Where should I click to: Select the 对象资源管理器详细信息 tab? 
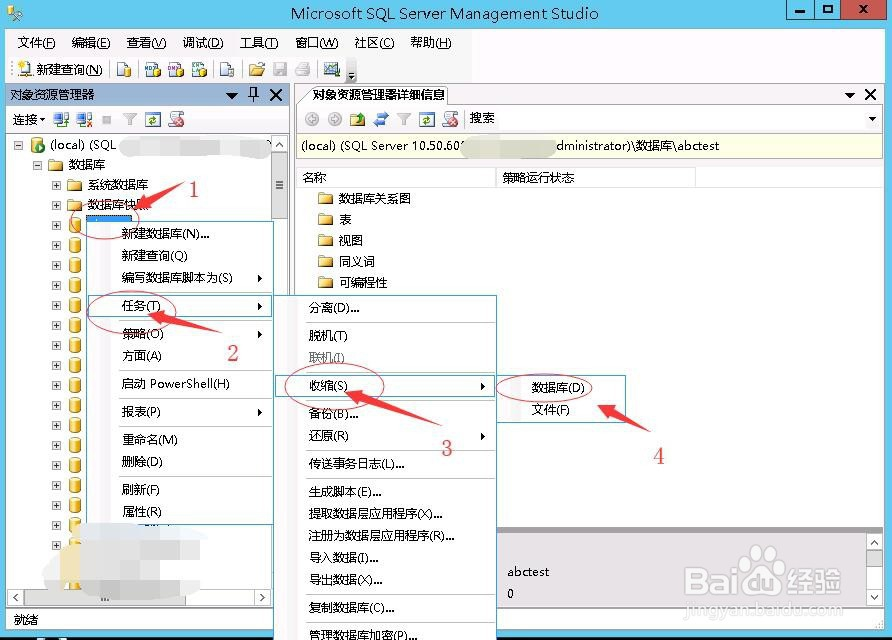(378, 94)
